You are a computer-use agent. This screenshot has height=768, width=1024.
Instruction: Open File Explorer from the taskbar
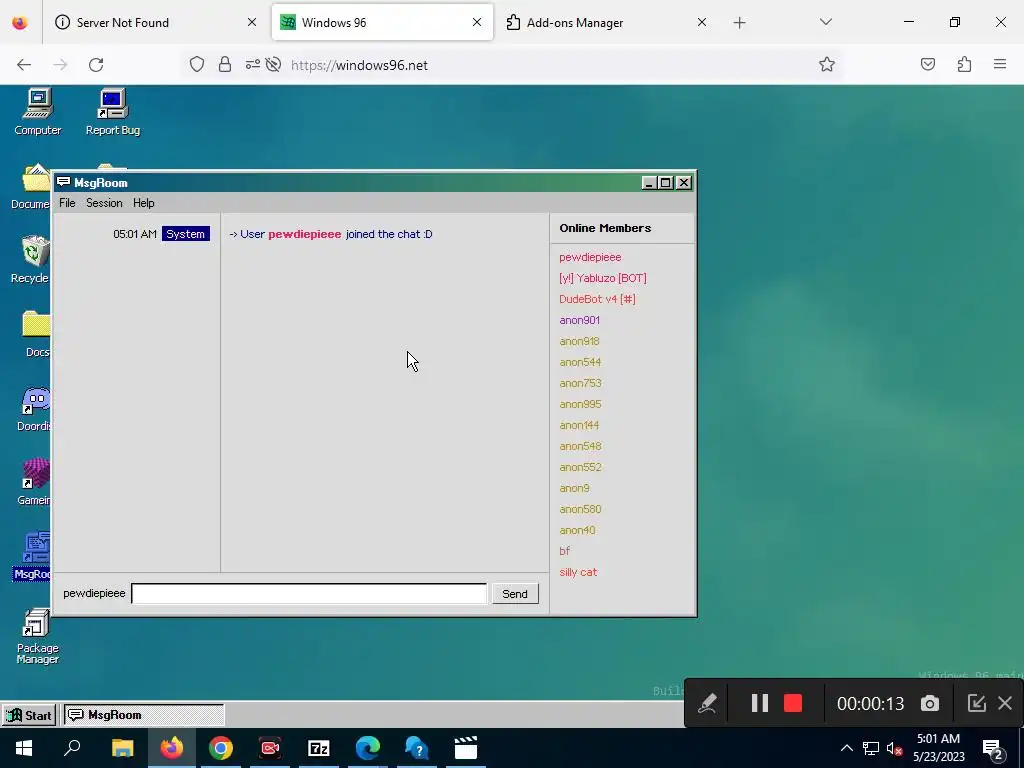click(x=122, y=748)
